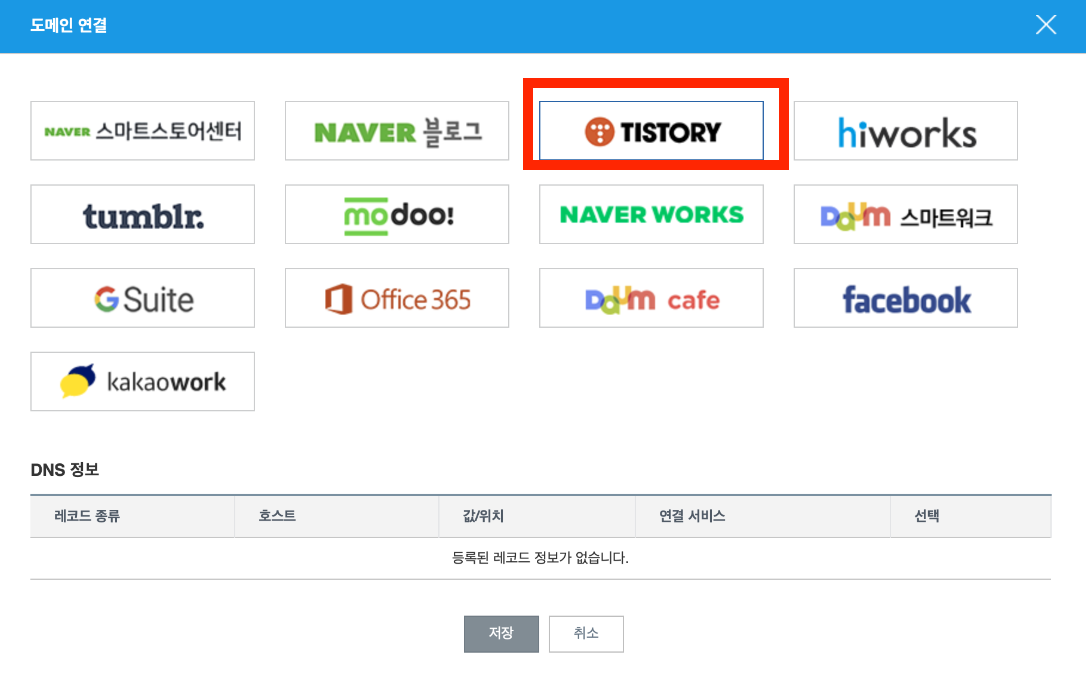This screenshot has height=678, width=1086.
Task: Choose the Office 365 service tile
Action: pyautogui.click(x=397, y=298)
